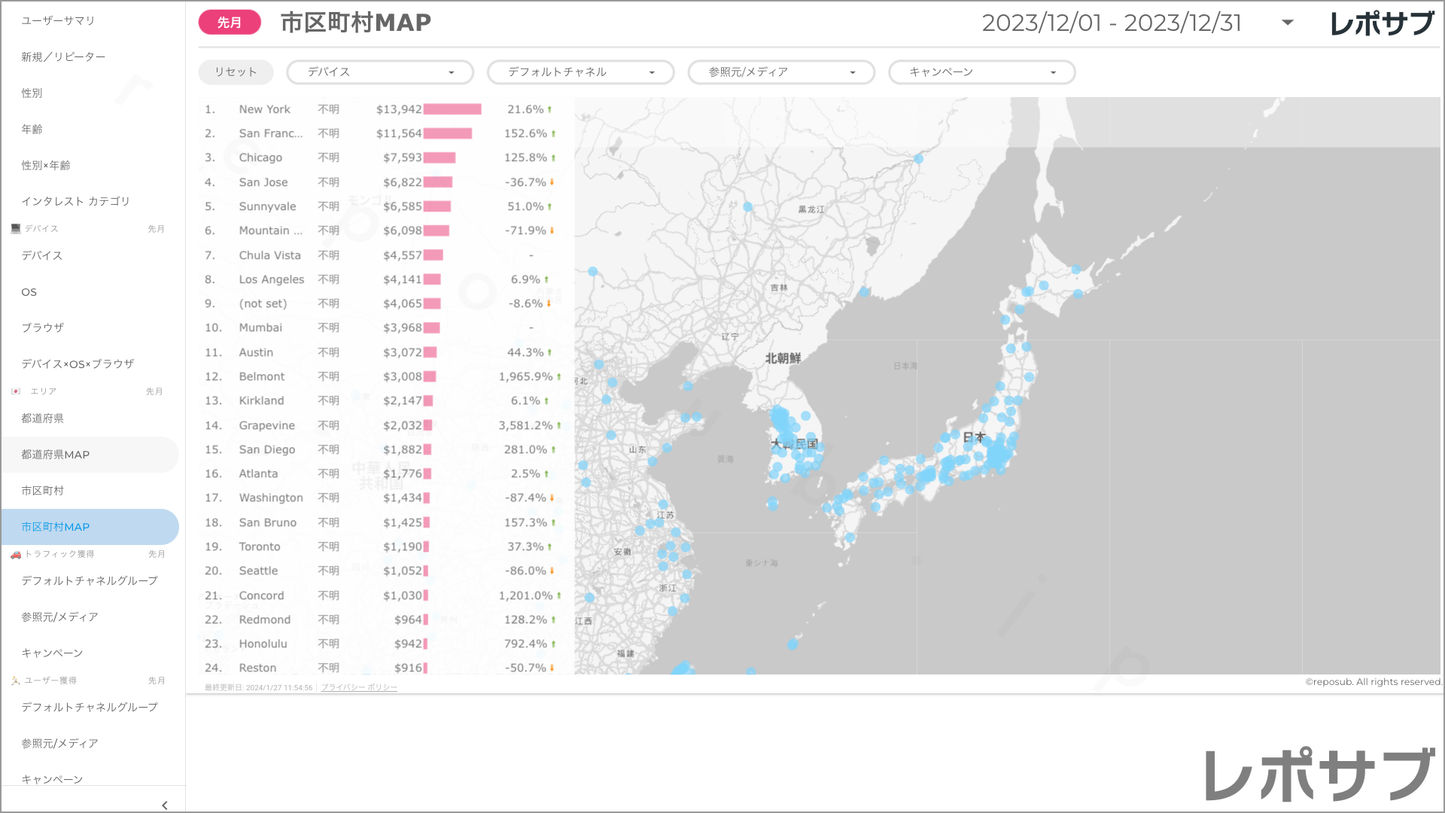
Task: Collapse the sidebar with the chevron arrow
Action: pos(165,804)
